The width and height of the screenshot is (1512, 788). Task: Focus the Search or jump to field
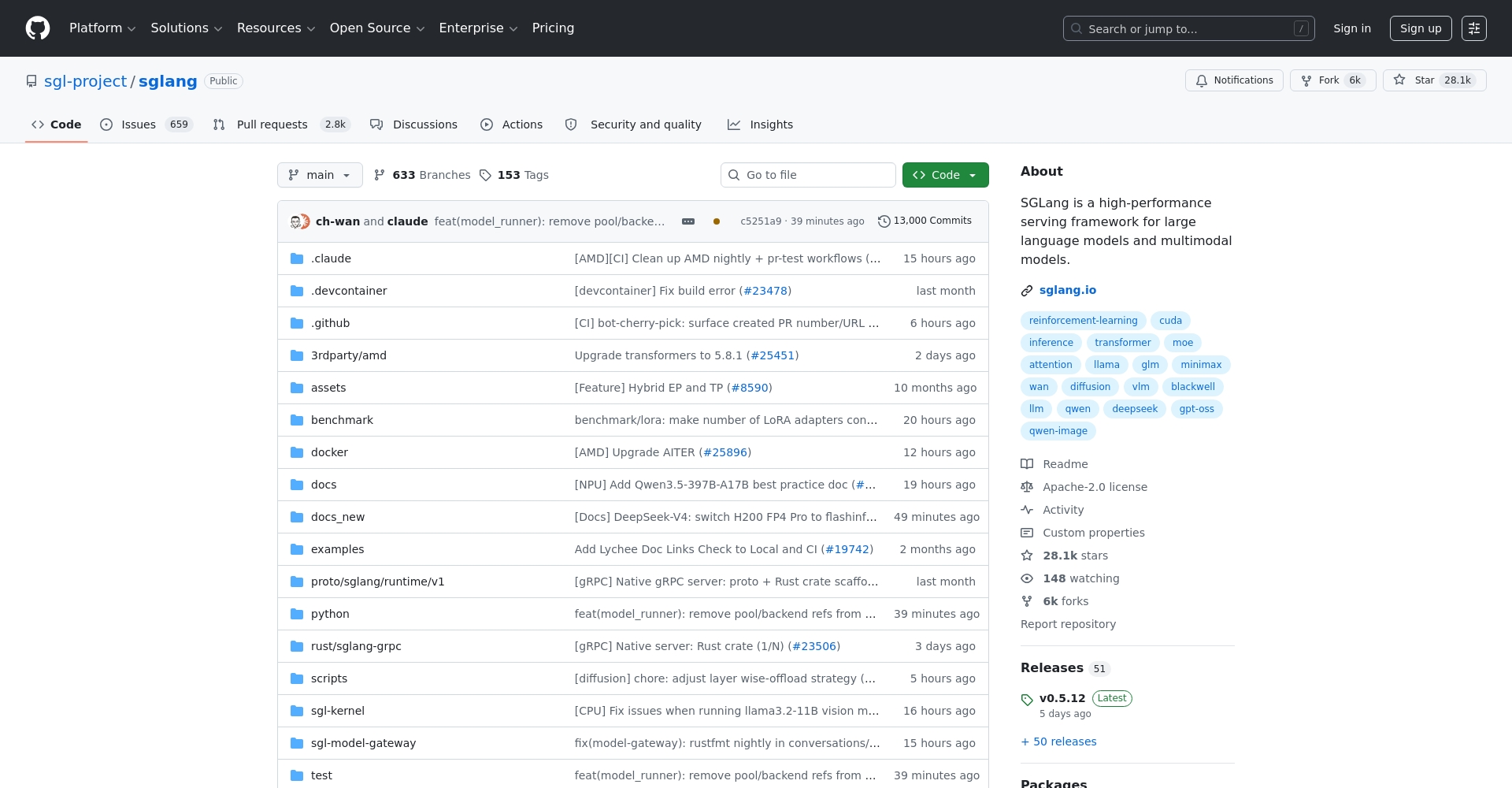1188,28
